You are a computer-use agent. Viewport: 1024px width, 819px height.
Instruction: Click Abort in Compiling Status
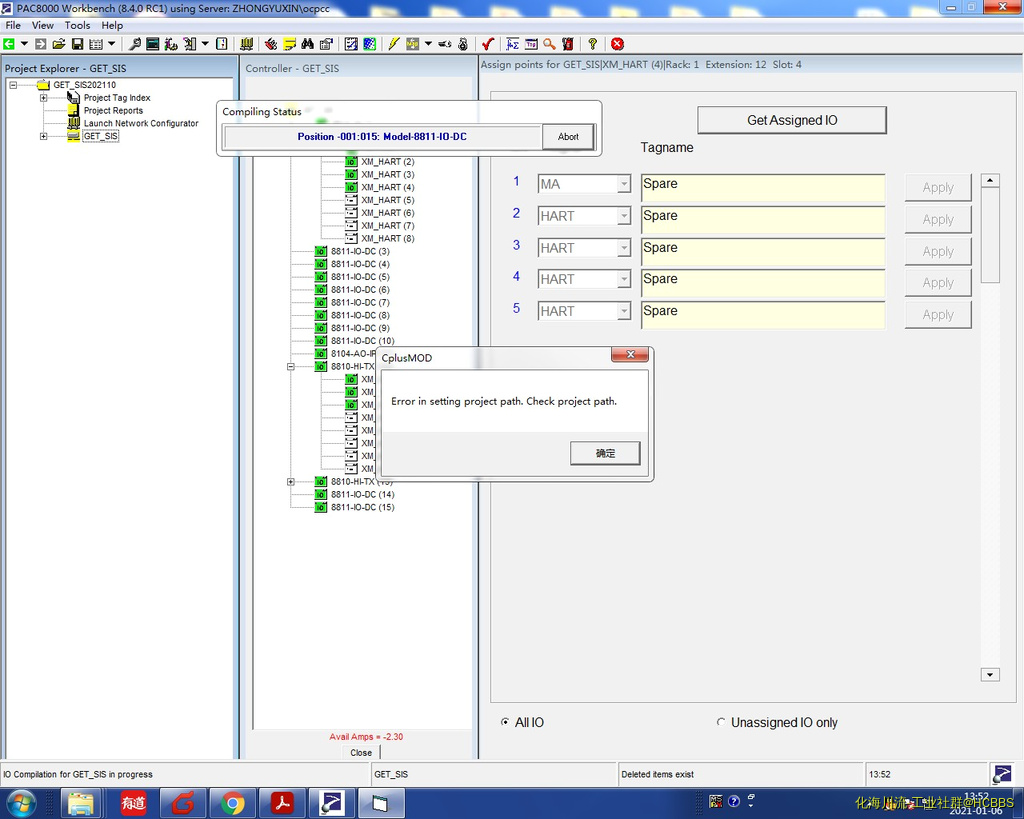point(568,136)
